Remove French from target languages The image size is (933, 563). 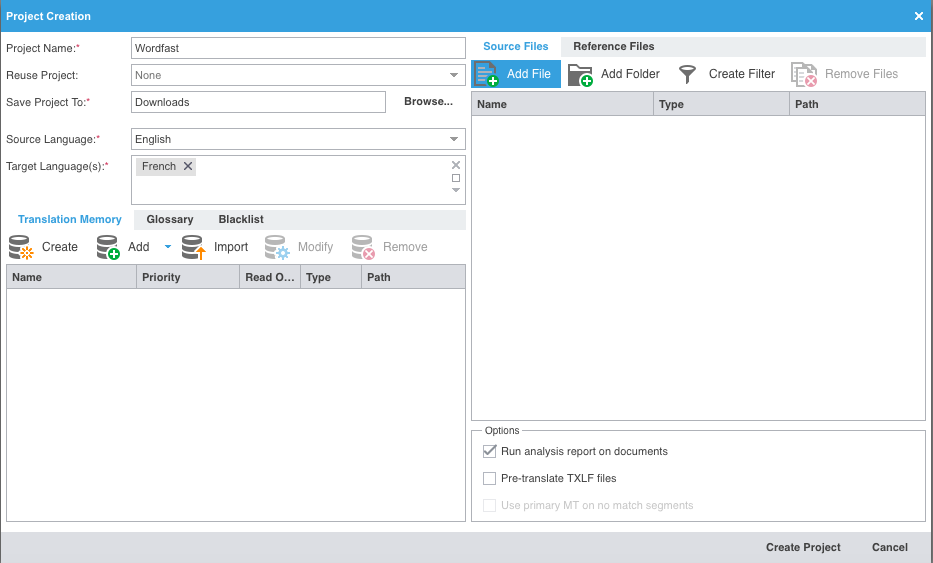click(187, 167)
